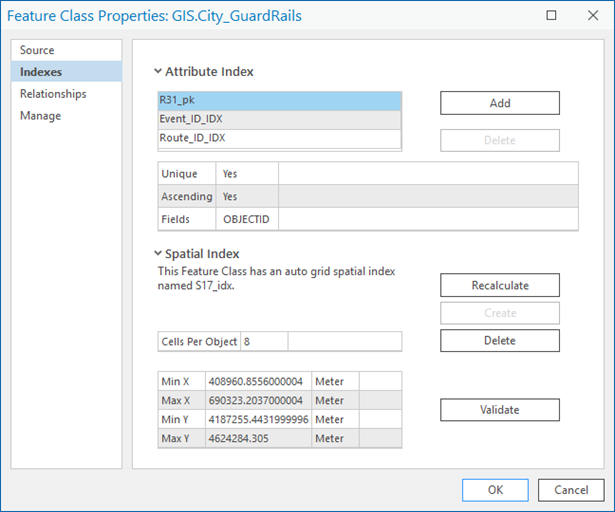The image size is (615, 512).
Task: Select Event_ID_IDX in index list
Action: (280, 119)
